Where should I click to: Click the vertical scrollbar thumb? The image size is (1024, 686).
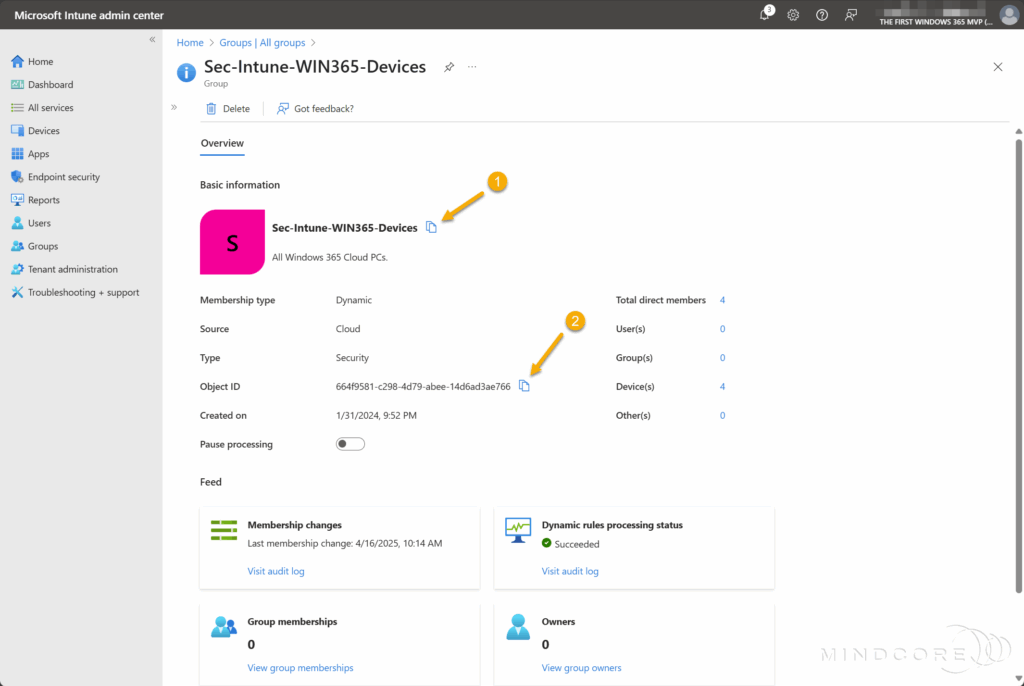pyautogui.click(x=1018, y=366)
